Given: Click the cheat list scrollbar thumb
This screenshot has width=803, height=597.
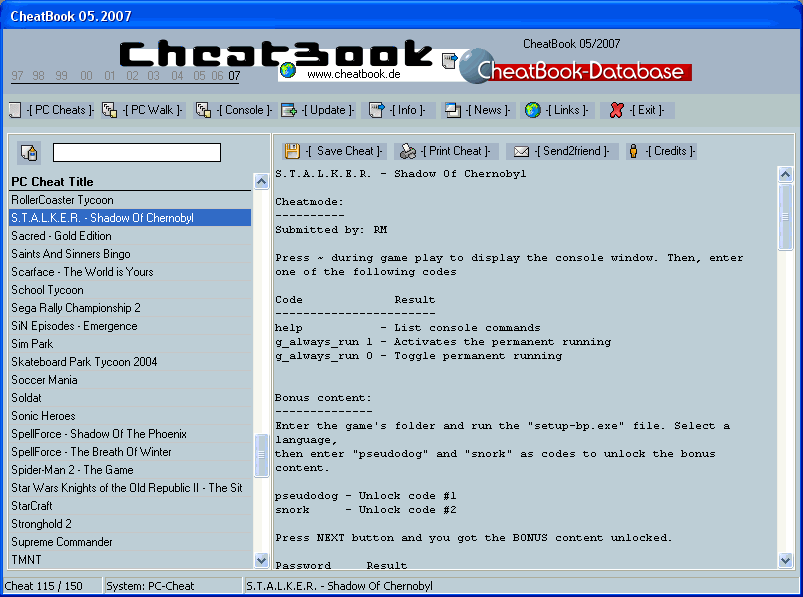Looking at the screenshot, I should click(262, 455).
